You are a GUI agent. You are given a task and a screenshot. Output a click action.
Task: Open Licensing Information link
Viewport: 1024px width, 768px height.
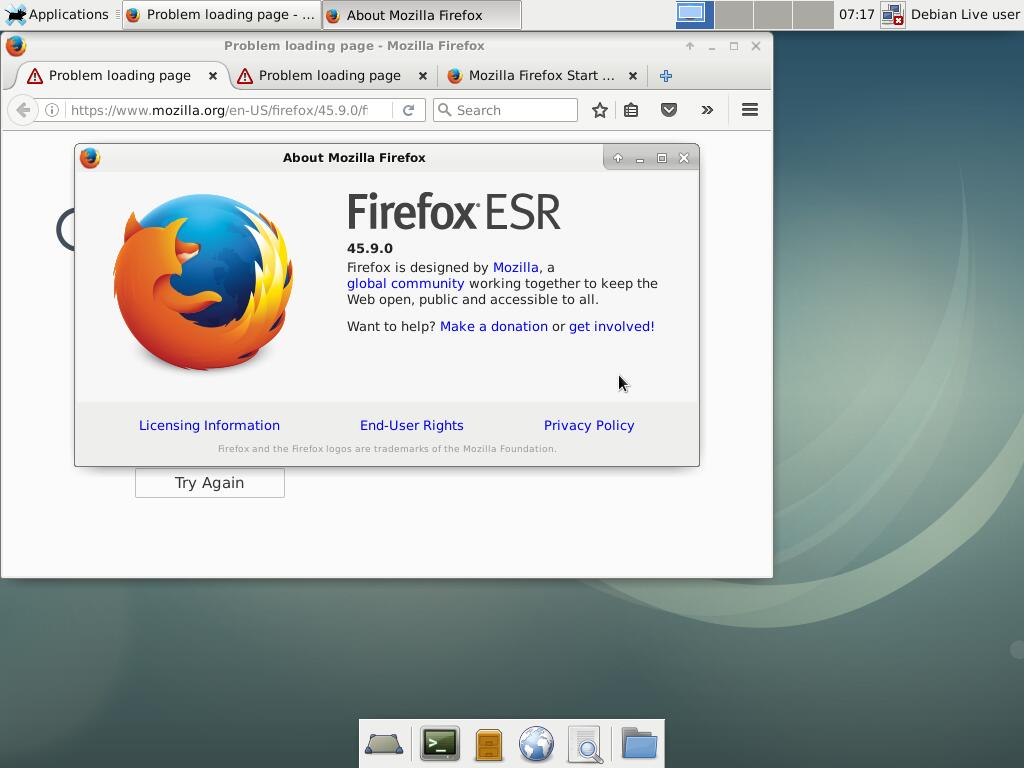coord(209,425)
